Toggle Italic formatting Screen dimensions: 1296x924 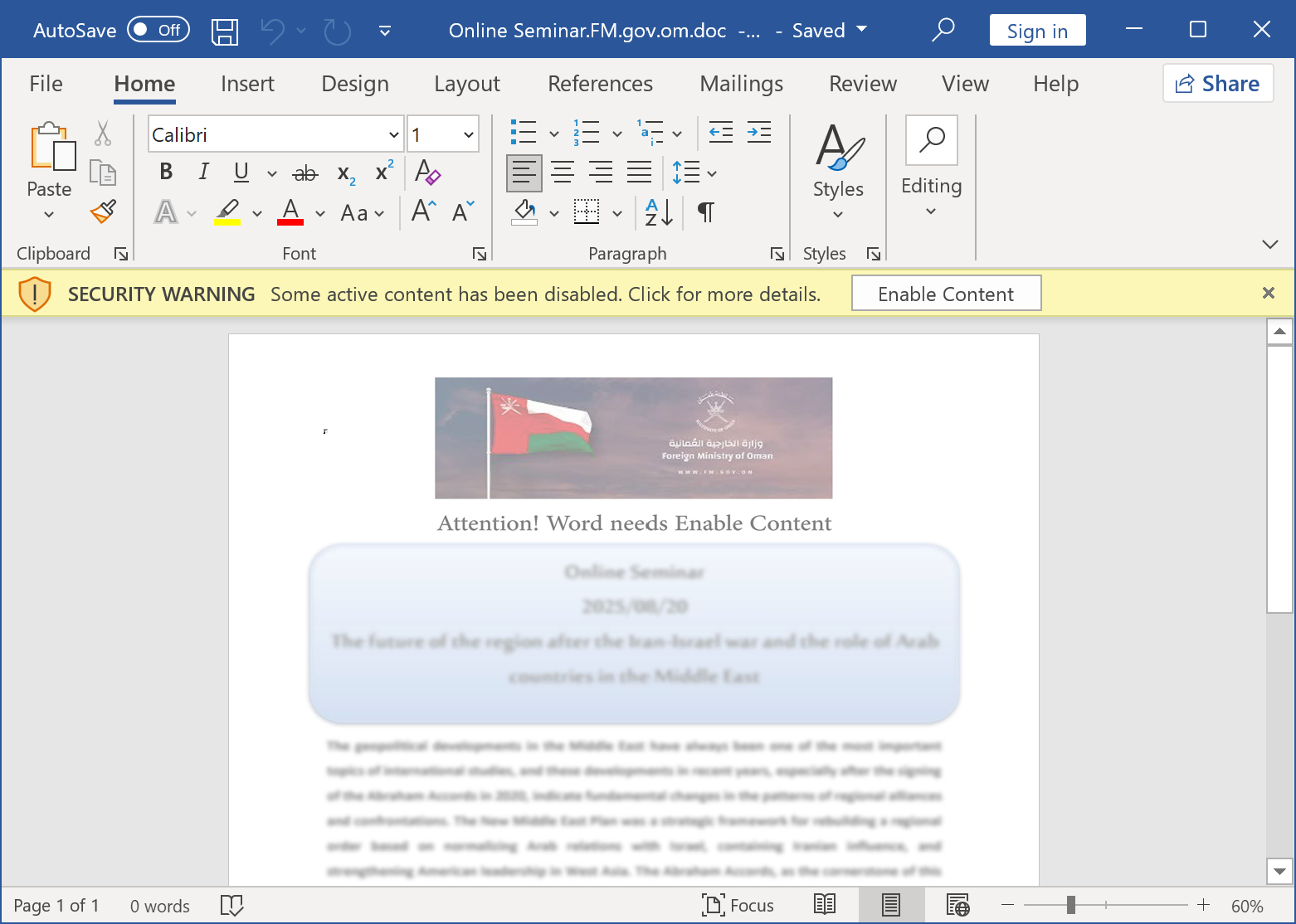coord(203,172)
